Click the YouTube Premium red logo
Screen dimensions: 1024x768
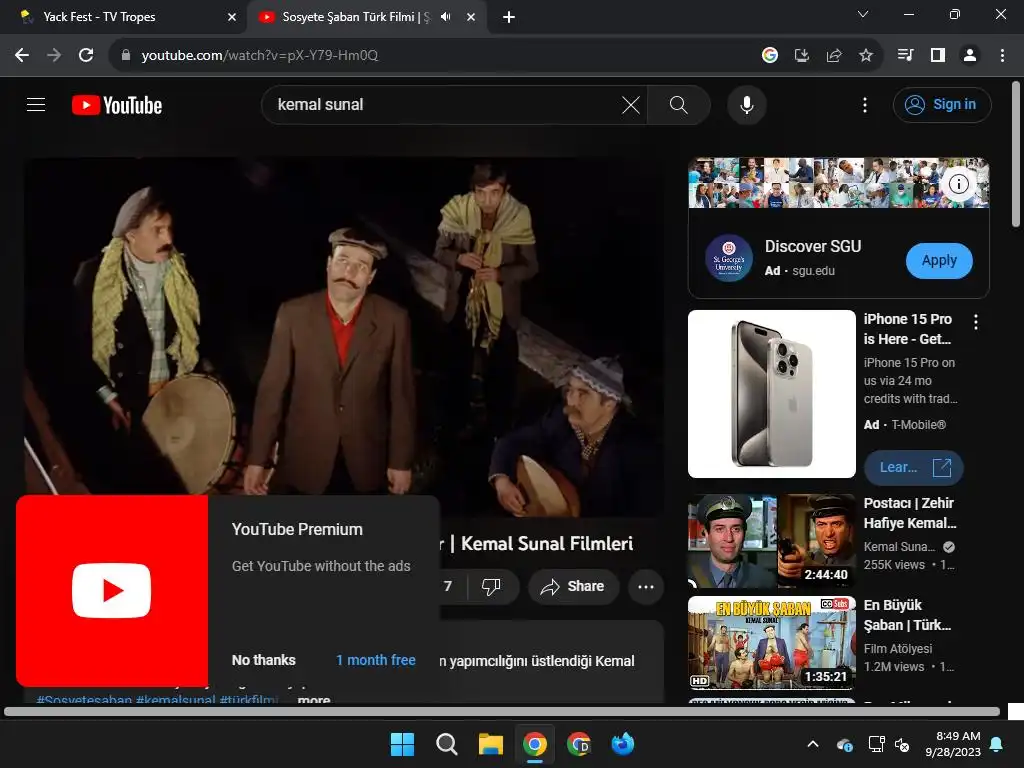112,590
